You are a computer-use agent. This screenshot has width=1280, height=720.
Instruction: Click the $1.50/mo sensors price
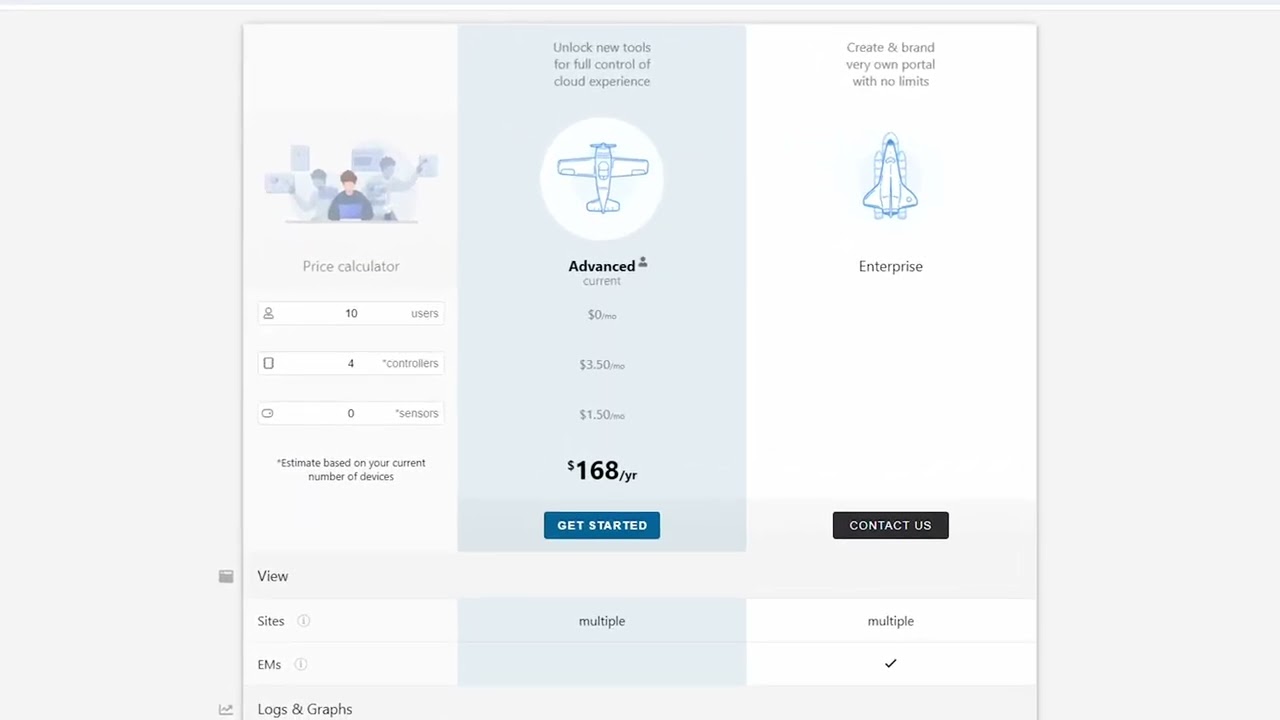coord(602,415)
